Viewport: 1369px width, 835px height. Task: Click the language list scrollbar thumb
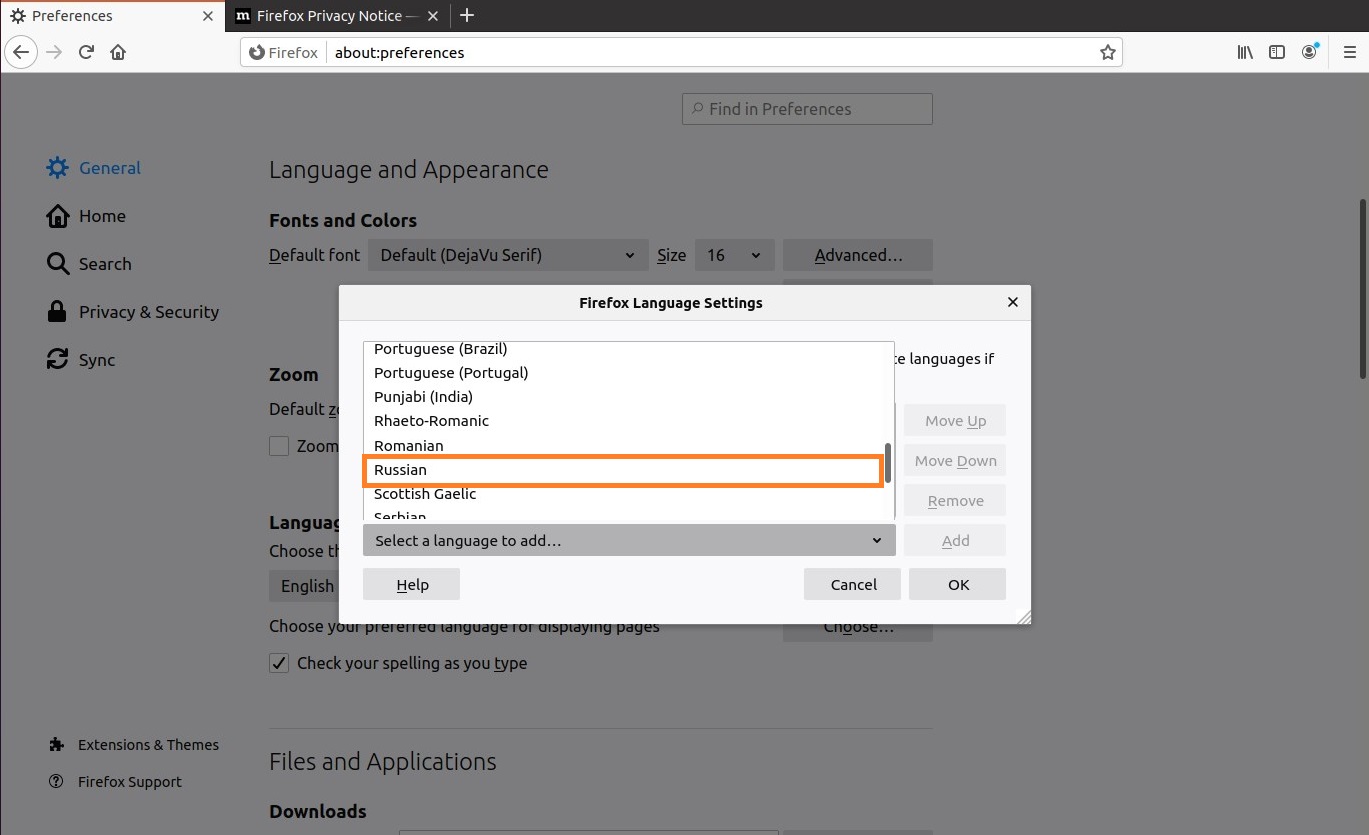[x=887, y=462]
